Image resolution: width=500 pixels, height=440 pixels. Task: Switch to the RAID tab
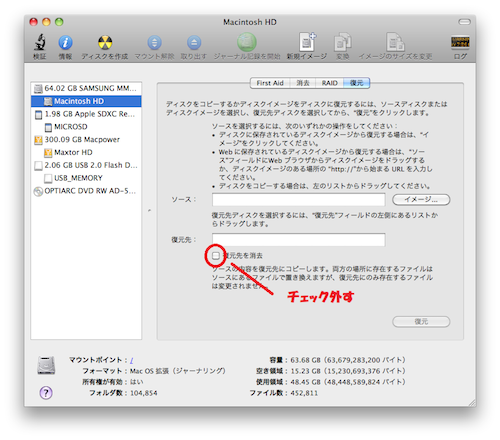coord(330,83)
